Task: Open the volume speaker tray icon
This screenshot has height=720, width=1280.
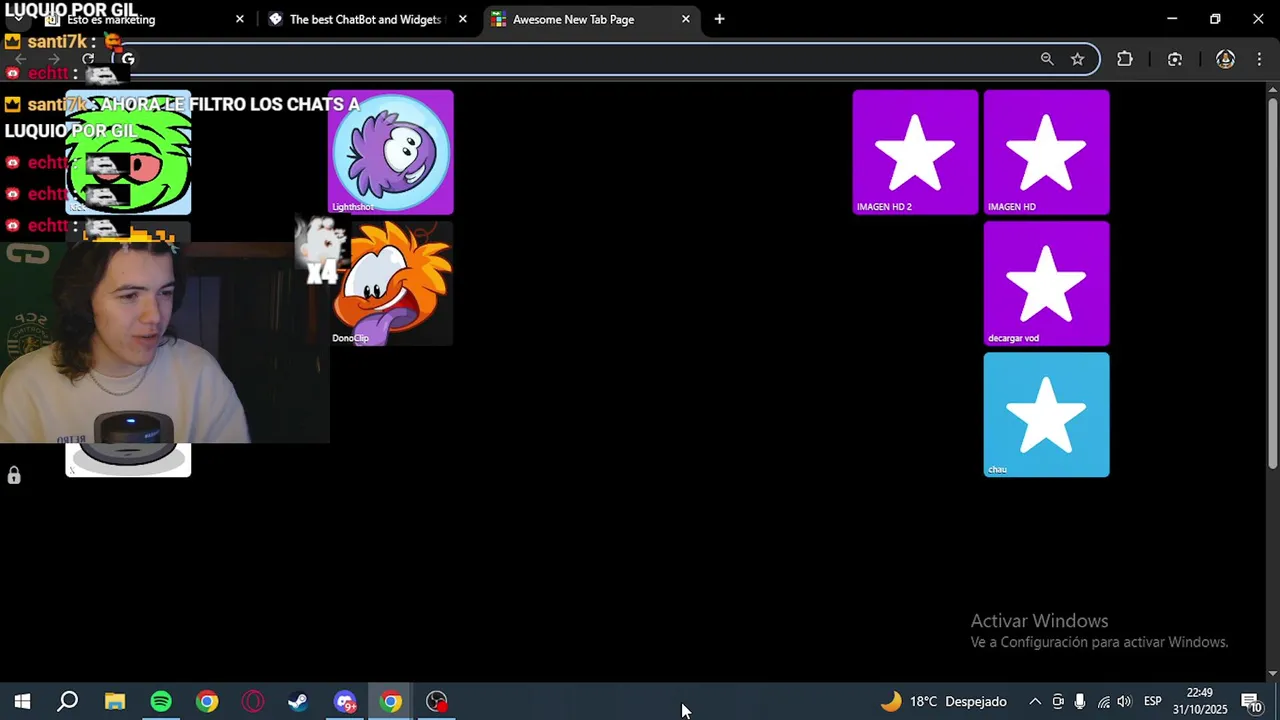Action: coord(1125,701)
